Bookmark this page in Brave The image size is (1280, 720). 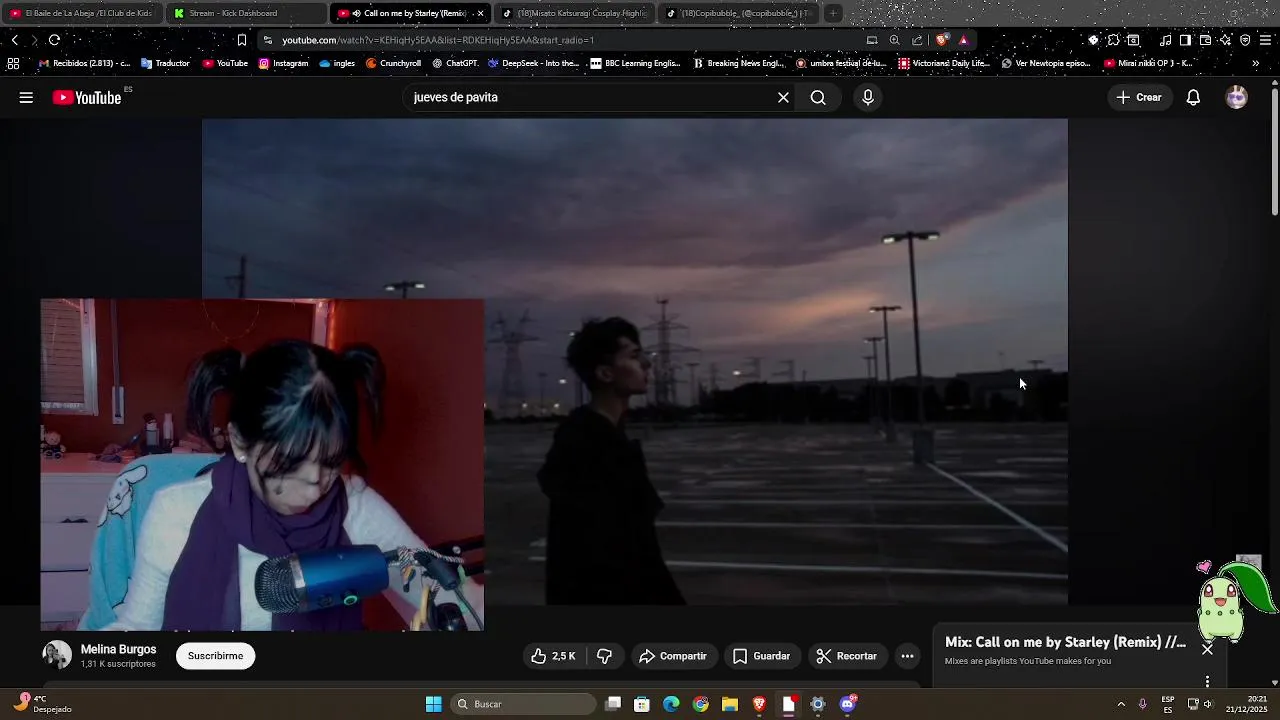click(x=241, y=40)
